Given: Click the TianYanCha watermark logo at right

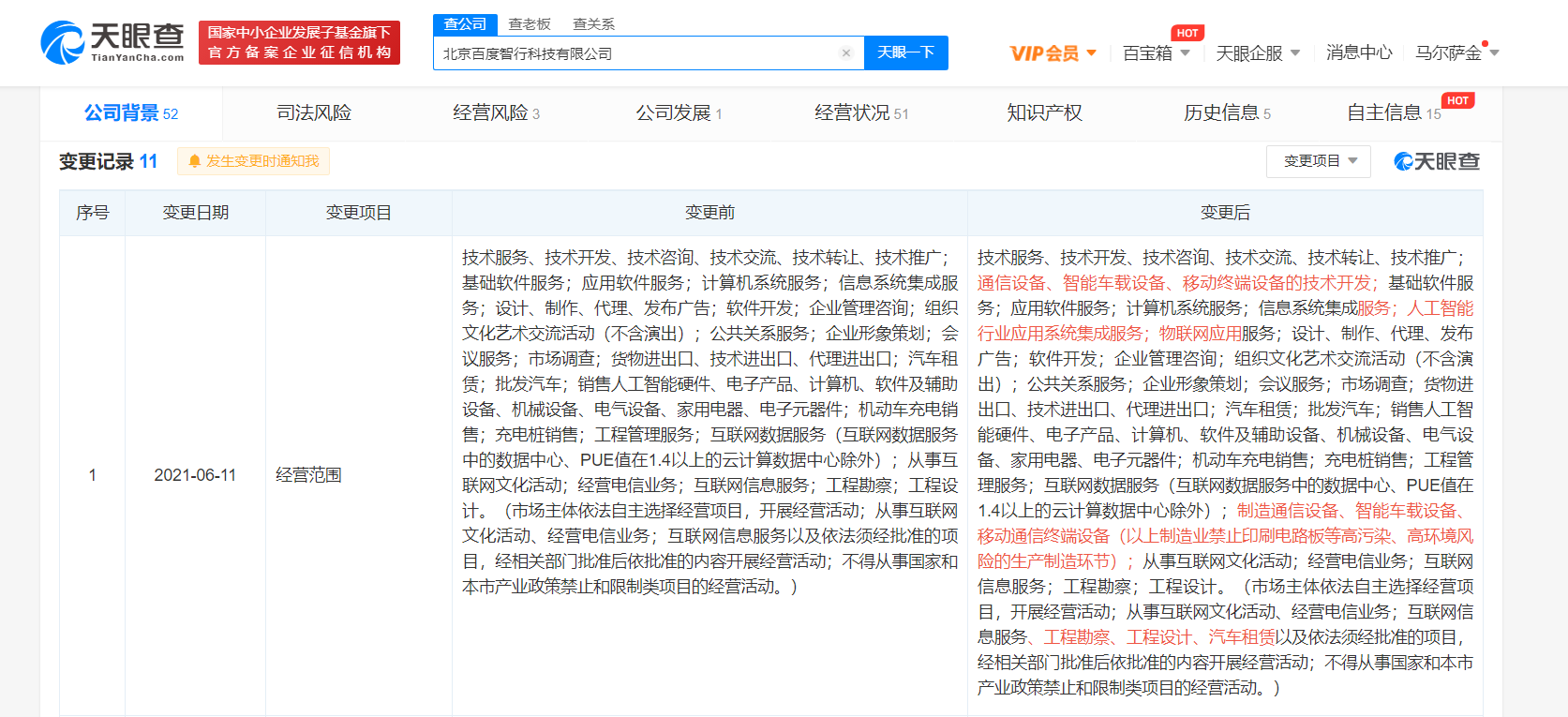Looking at the screenshot, I should point(1436,161).
